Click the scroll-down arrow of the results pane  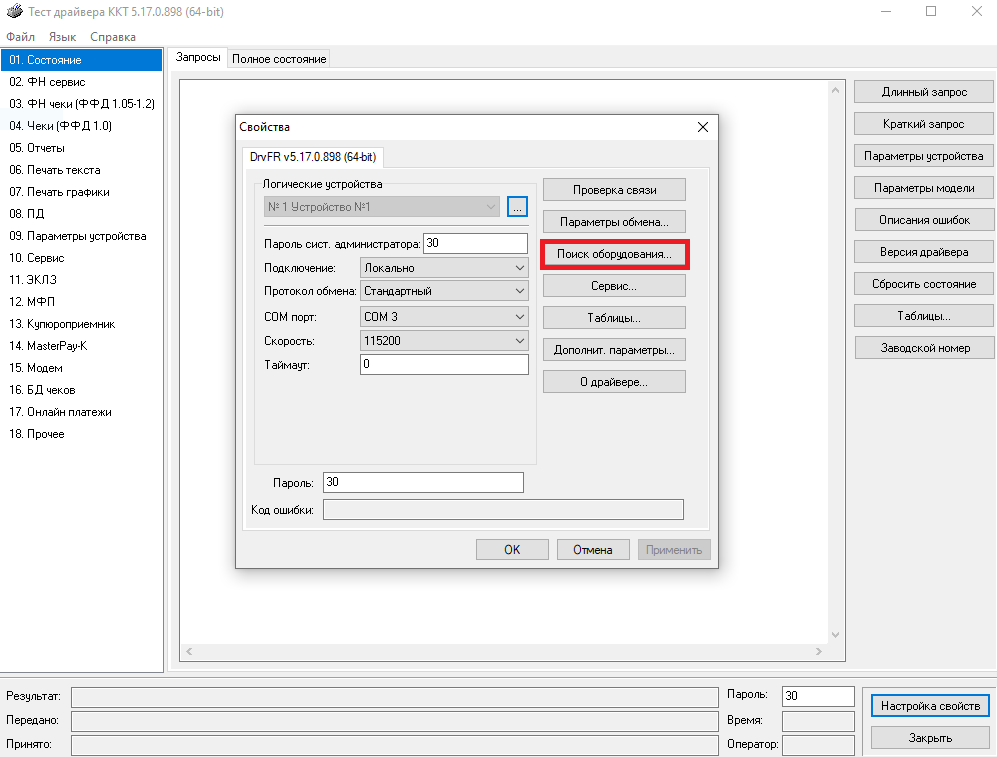(836, 635)
